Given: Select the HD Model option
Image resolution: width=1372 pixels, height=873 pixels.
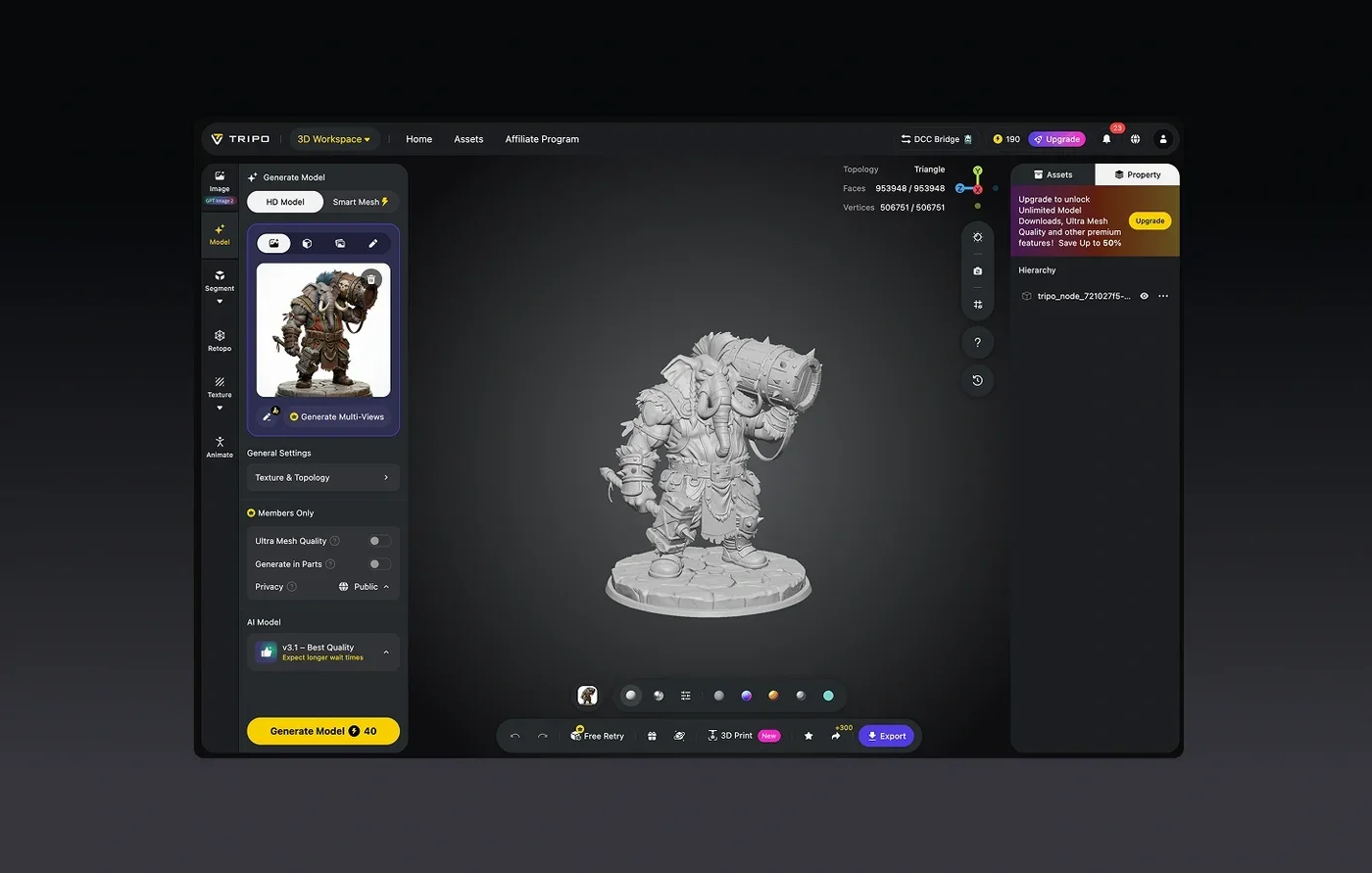Looking at the screenshot, I should click(x=285, y=202).
